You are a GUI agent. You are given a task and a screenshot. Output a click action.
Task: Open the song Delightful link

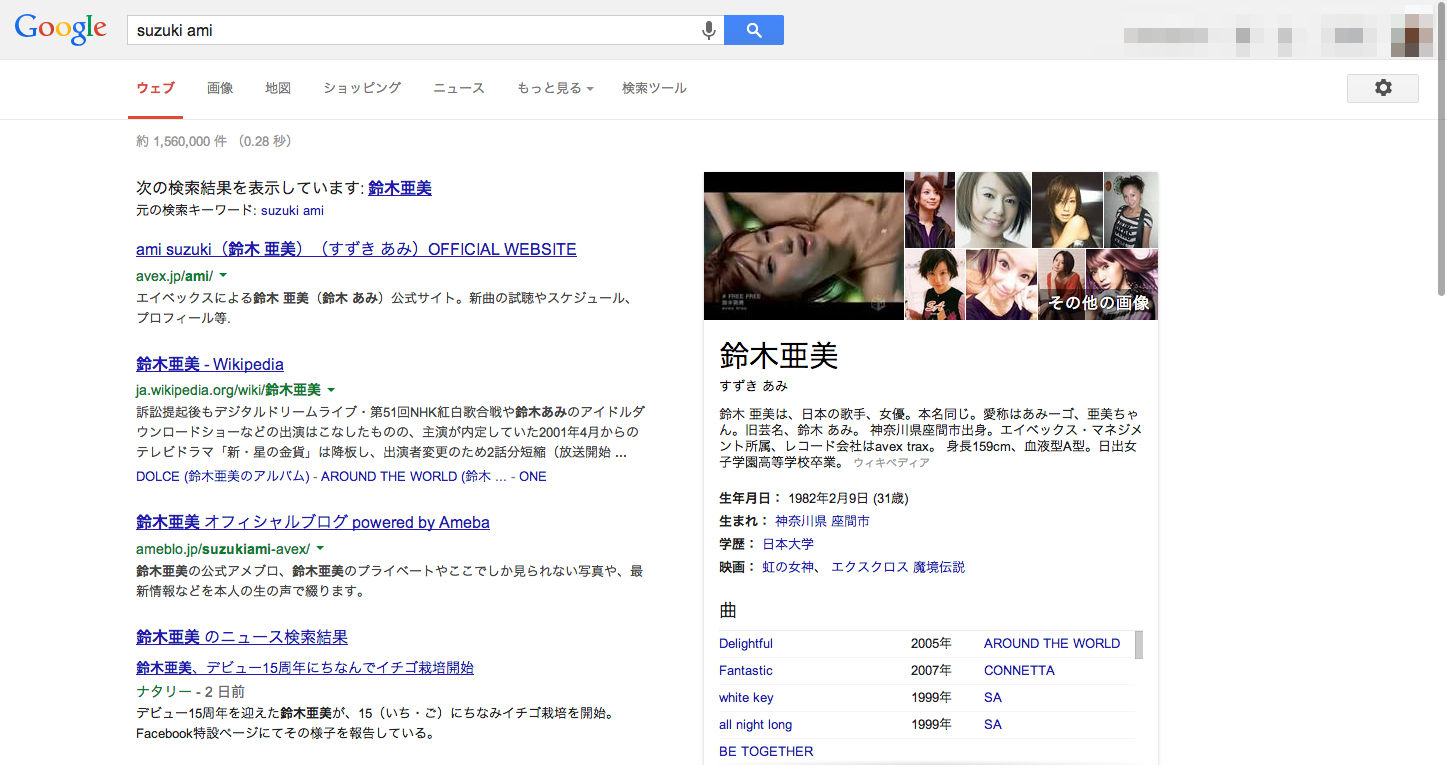click(x=746, y=644)
